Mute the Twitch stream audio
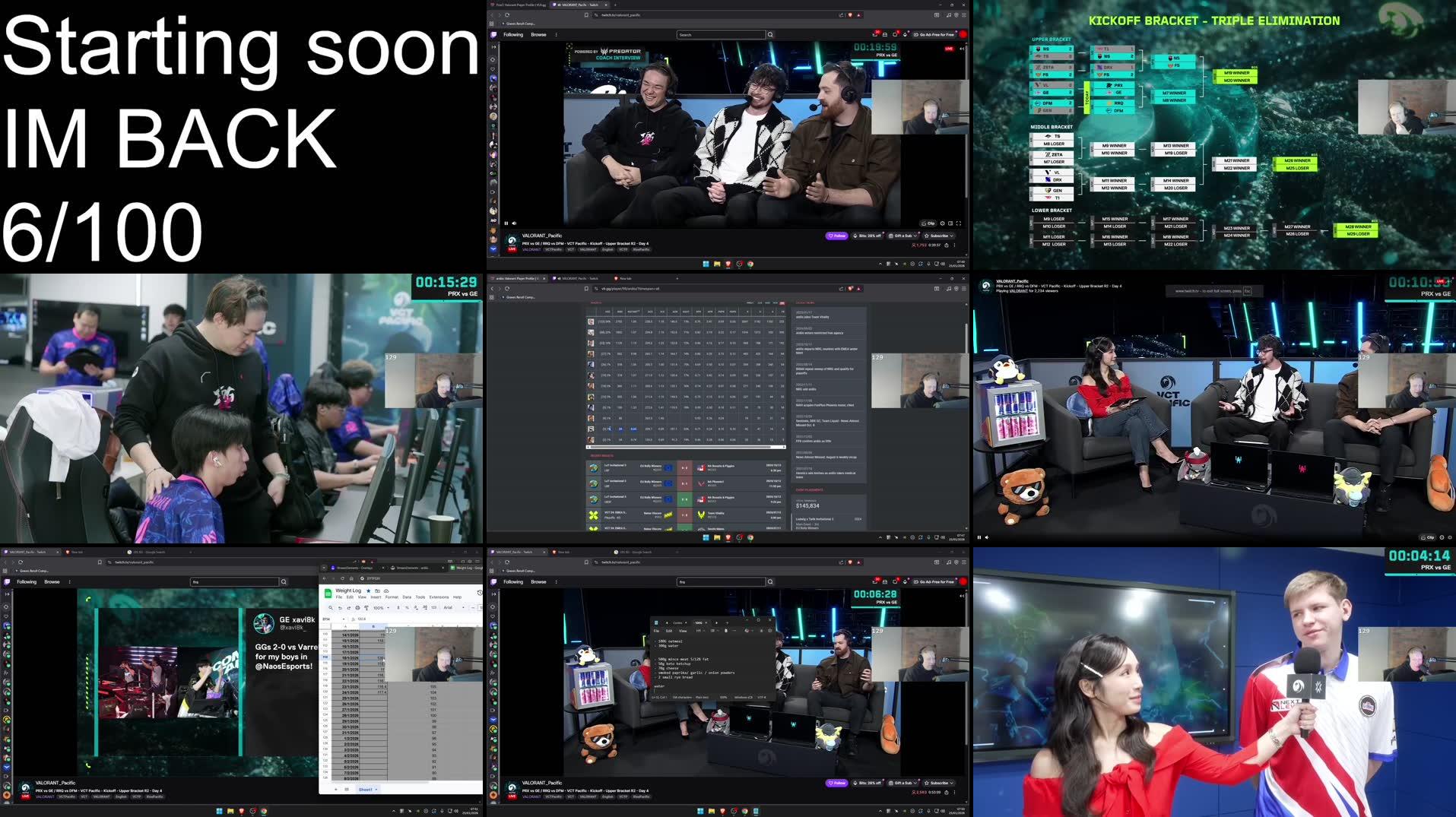1456x817 pixels. [x=514, y=223]
